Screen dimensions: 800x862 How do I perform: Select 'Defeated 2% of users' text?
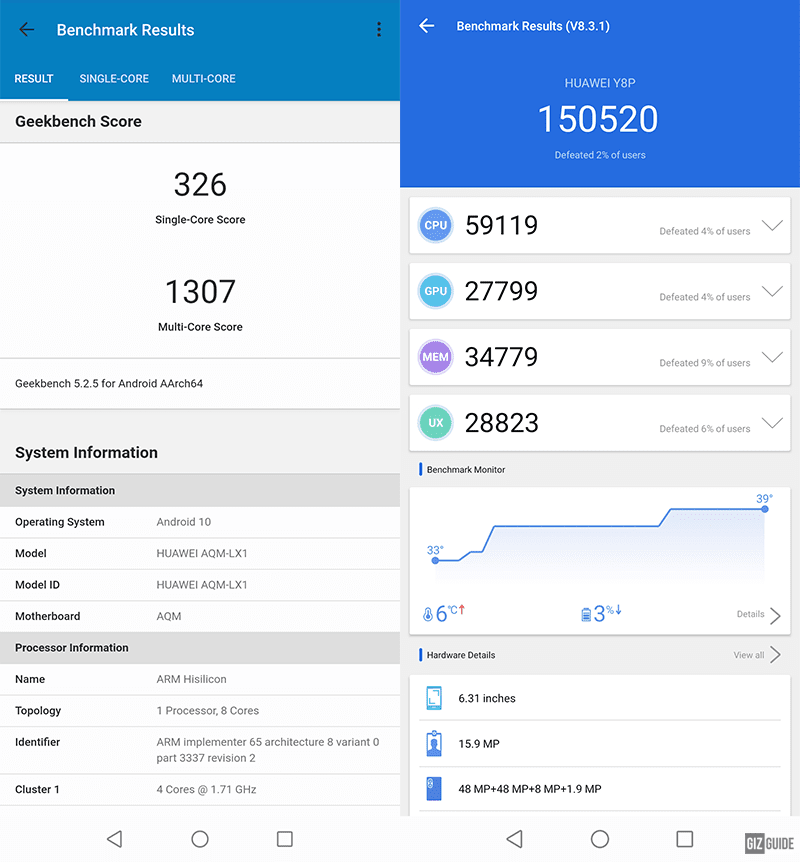coord(600,155)
